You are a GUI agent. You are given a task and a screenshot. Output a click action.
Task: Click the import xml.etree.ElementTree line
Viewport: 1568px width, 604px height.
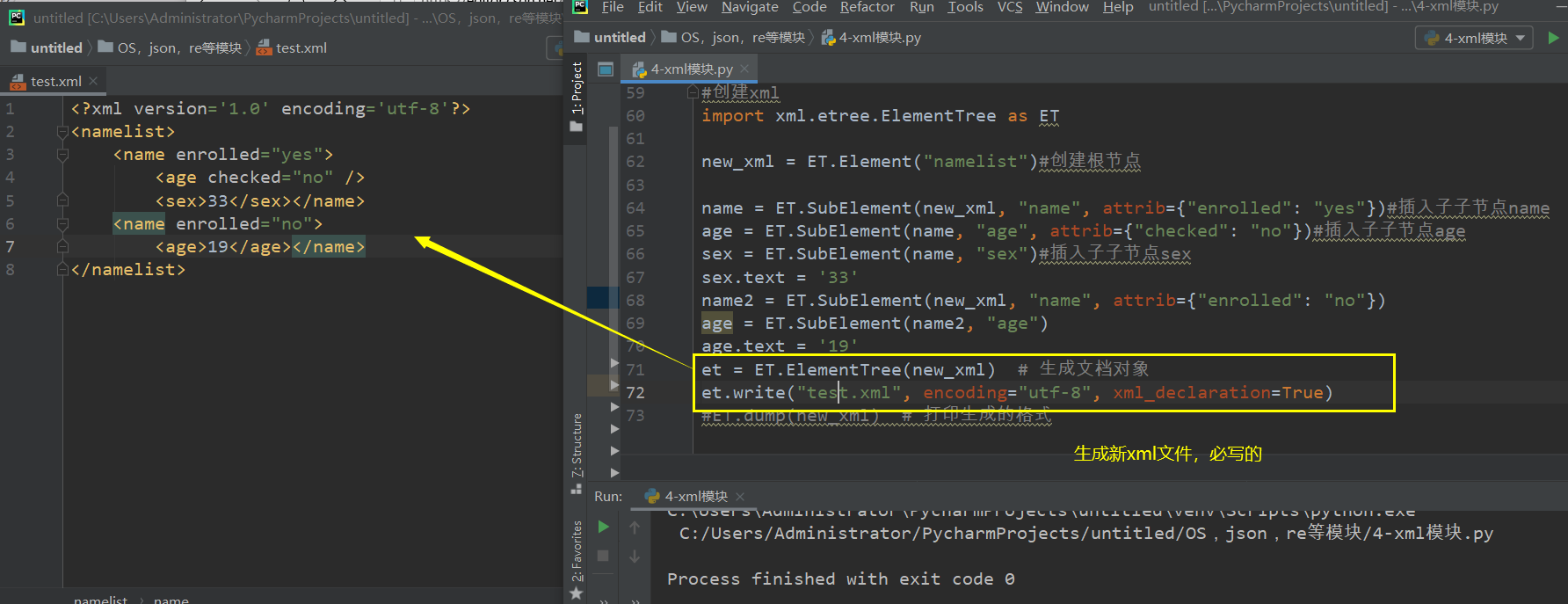coord(880,116)
